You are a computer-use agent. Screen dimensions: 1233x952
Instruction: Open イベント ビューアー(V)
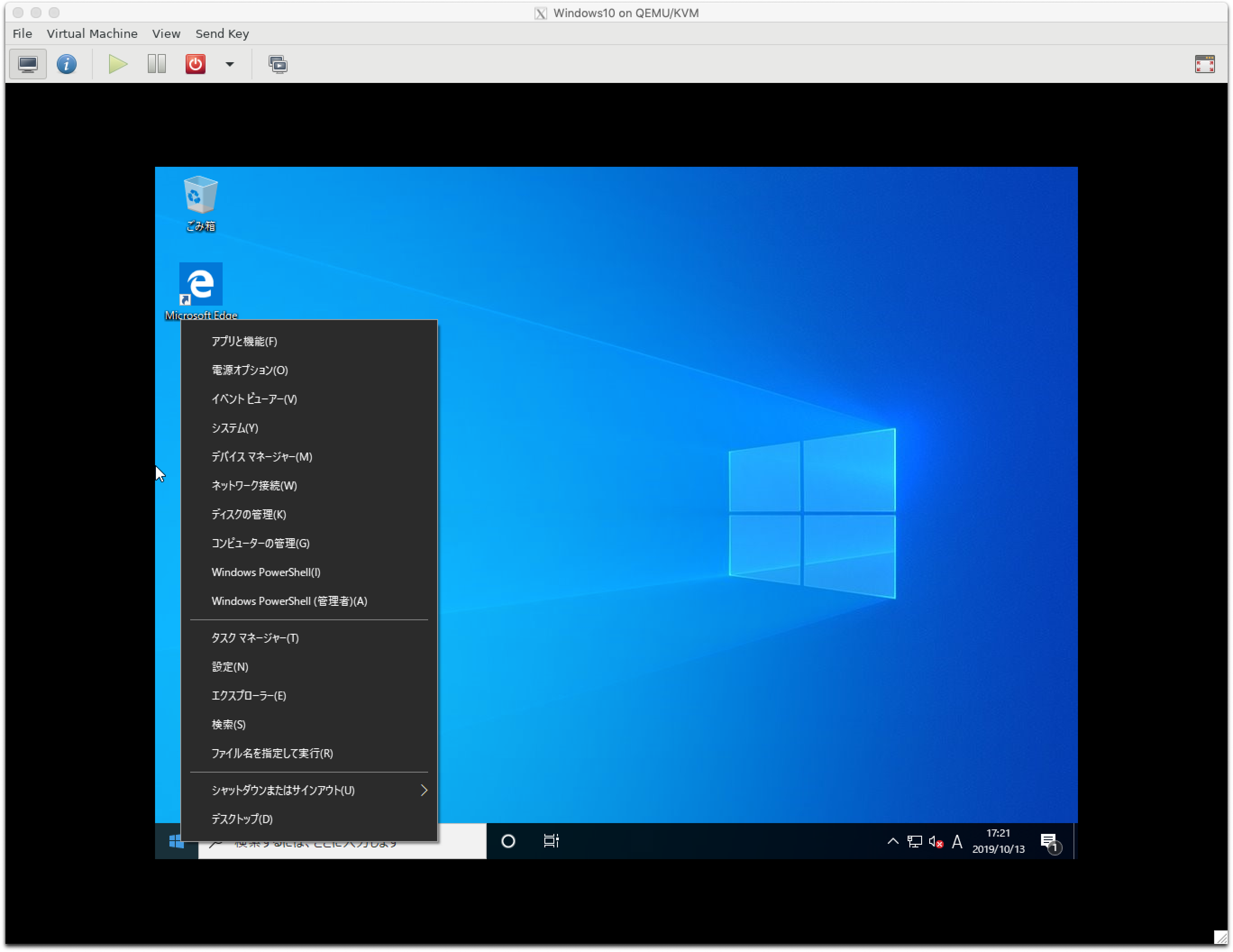click(309, 398)
